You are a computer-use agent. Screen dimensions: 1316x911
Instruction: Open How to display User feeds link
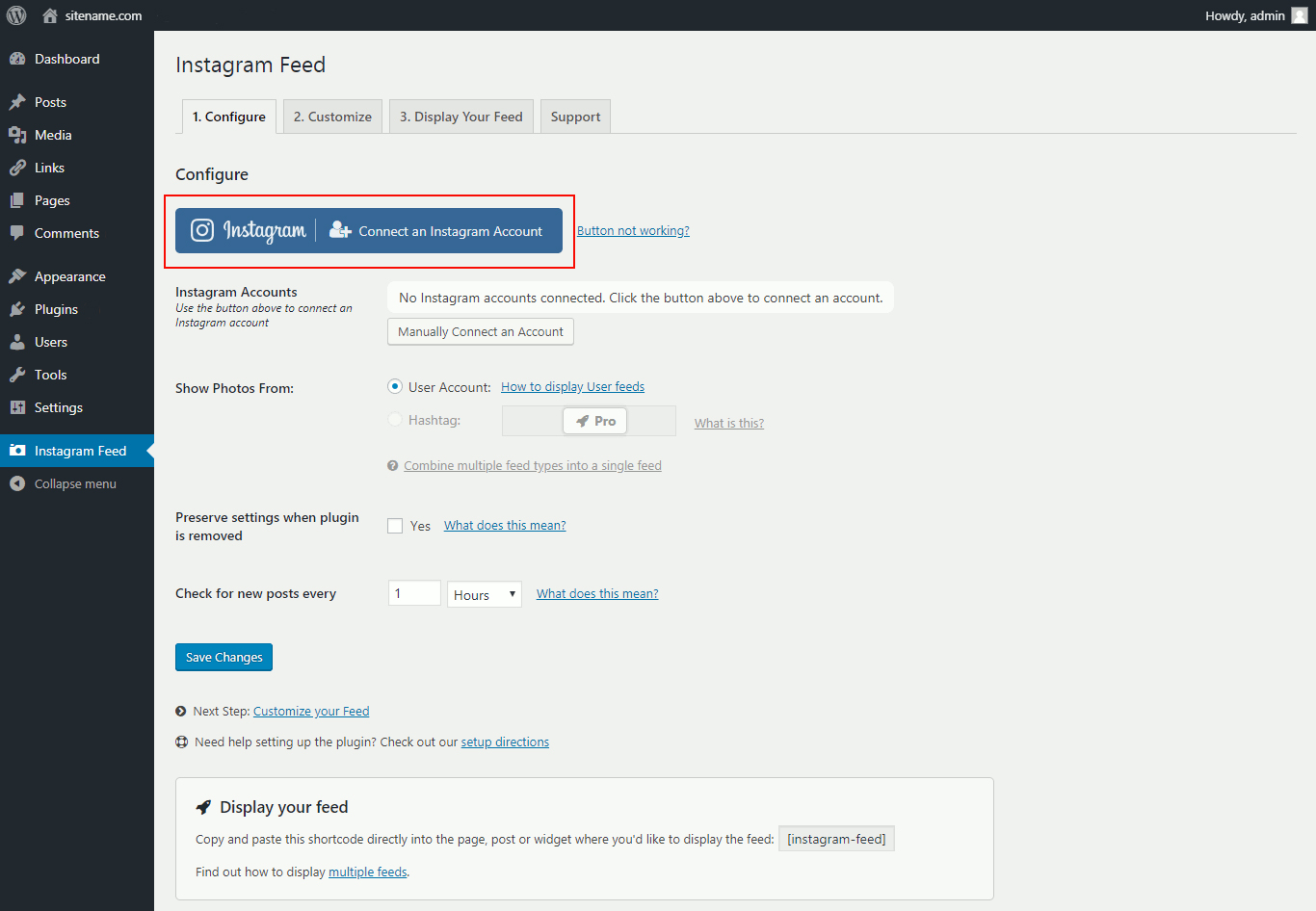tap(572, 387)
